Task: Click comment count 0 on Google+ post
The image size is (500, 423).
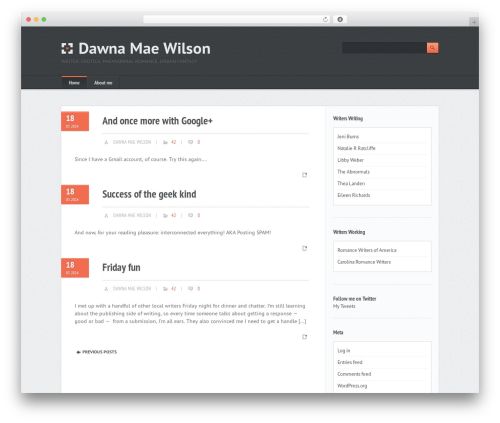Action: (198, 142)
